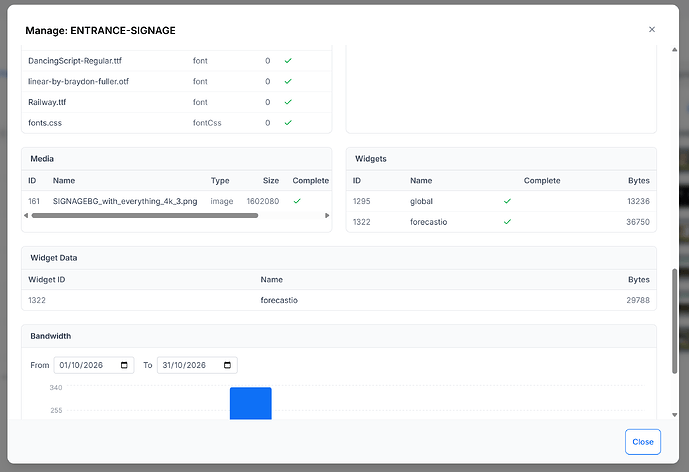This screenshot has height=472, width=689.
Task: Click the Media table left scroll arrow
Action: click(x=26, y=215)
